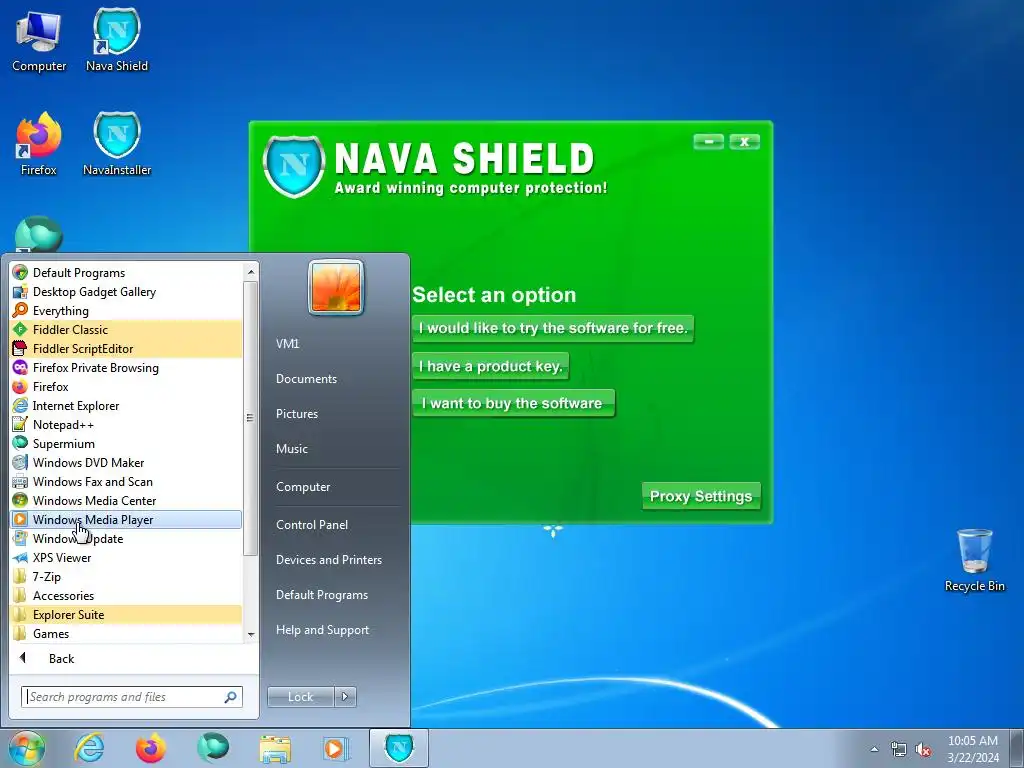The height and width of the screenshot is (768, 1024).
Task: Click the taskbar clock and date
Action: 973,749
